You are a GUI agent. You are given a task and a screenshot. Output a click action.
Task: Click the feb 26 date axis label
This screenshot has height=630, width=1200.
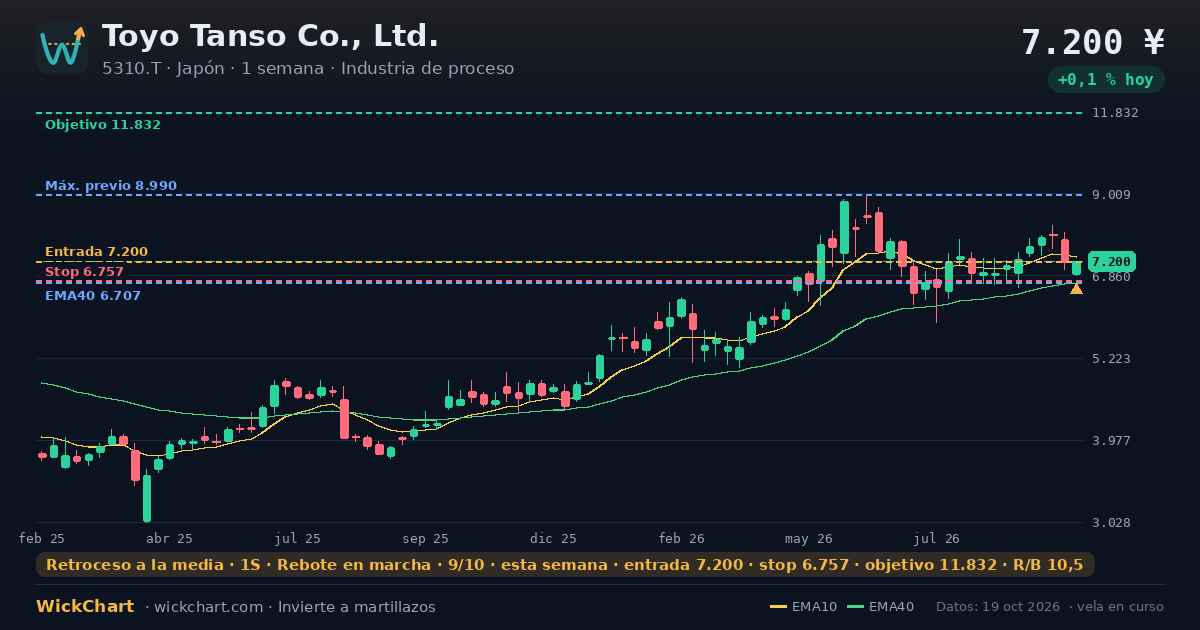point(682,538)
